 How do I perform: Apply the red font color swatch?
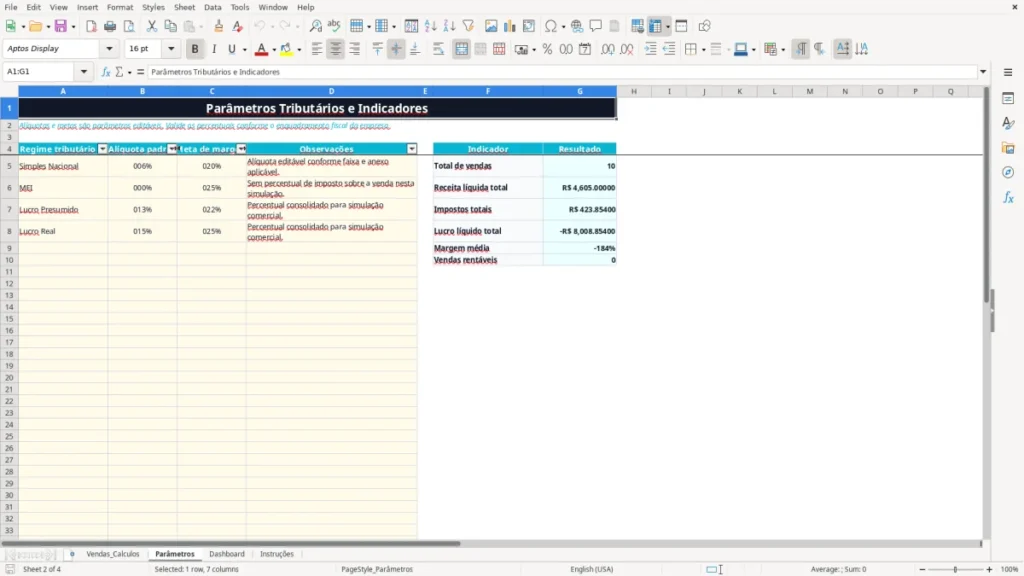261,49
